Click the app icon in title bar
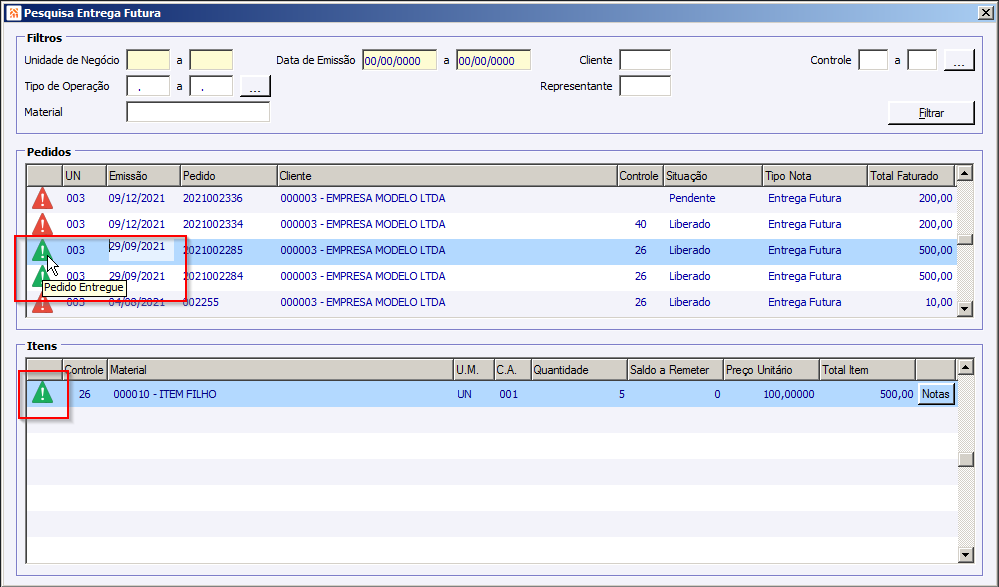This screenshot has width=999, height=587. (13, 13)
